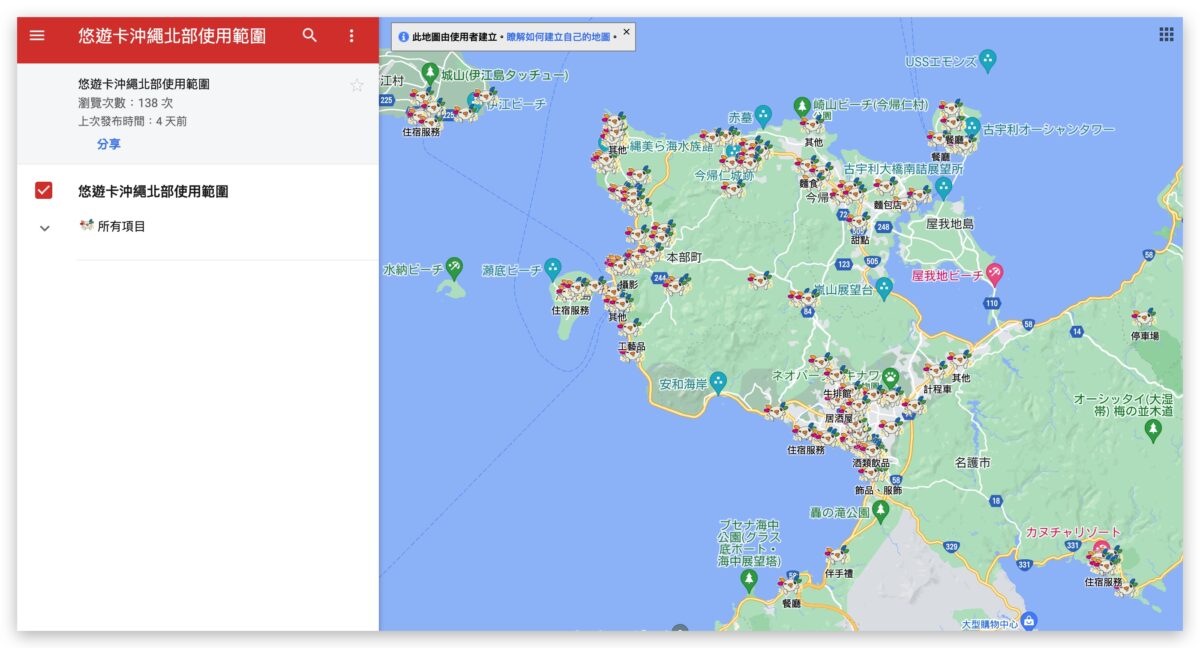Open the three-dot more options menu
The height and width of the screenshot is (648, 1200).
tap(351, 36)
